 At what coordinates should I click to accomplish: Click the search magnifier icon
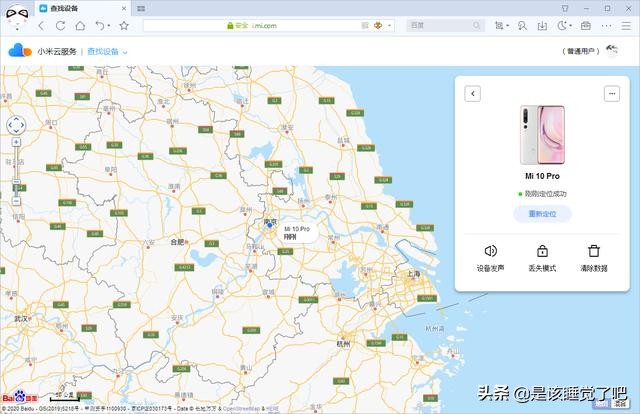click(x=477, y=25)
